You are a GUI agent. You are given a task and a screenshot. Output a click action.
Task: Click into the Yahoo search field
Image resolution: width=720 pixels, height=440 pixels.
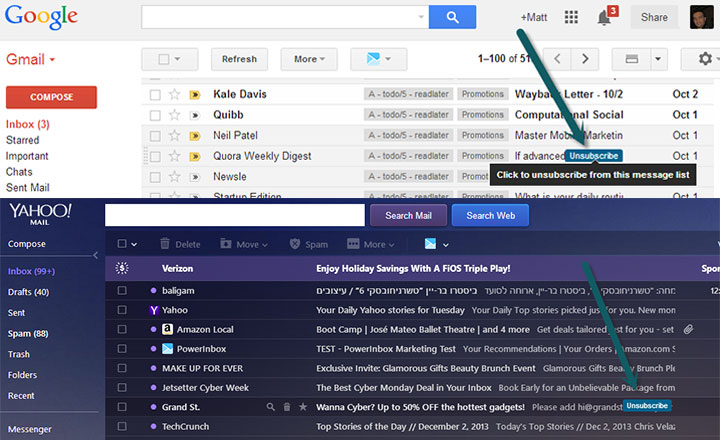pos(234,215)
